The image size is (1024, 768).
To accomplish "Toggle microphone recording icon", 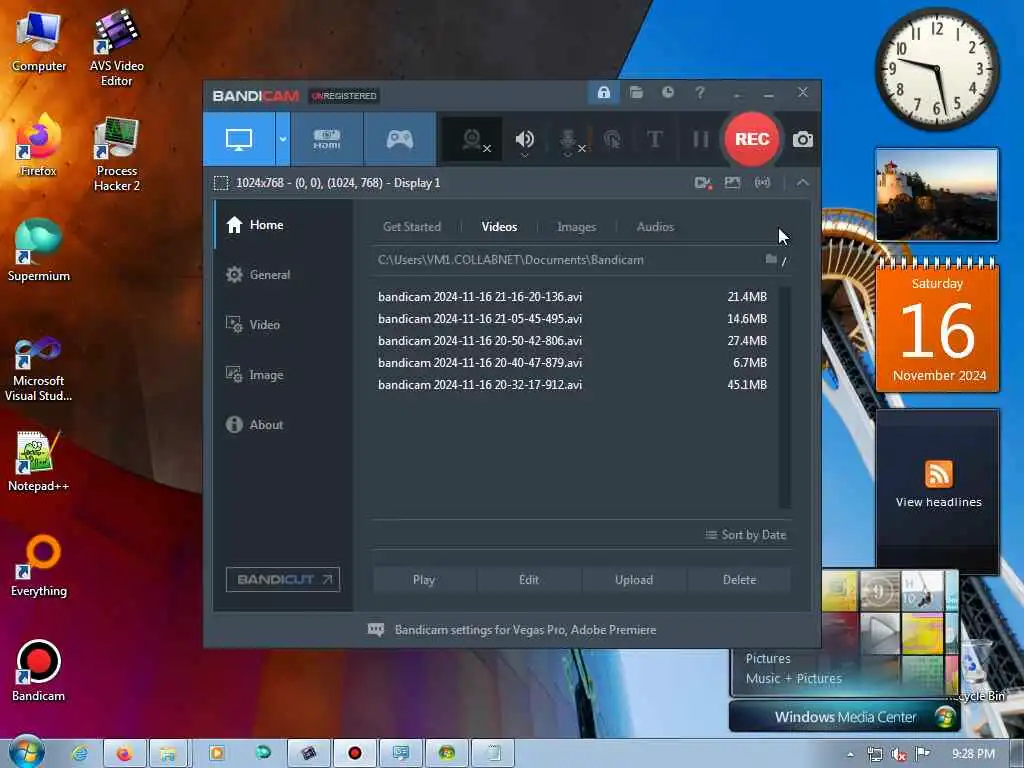I will click(569, 140).
